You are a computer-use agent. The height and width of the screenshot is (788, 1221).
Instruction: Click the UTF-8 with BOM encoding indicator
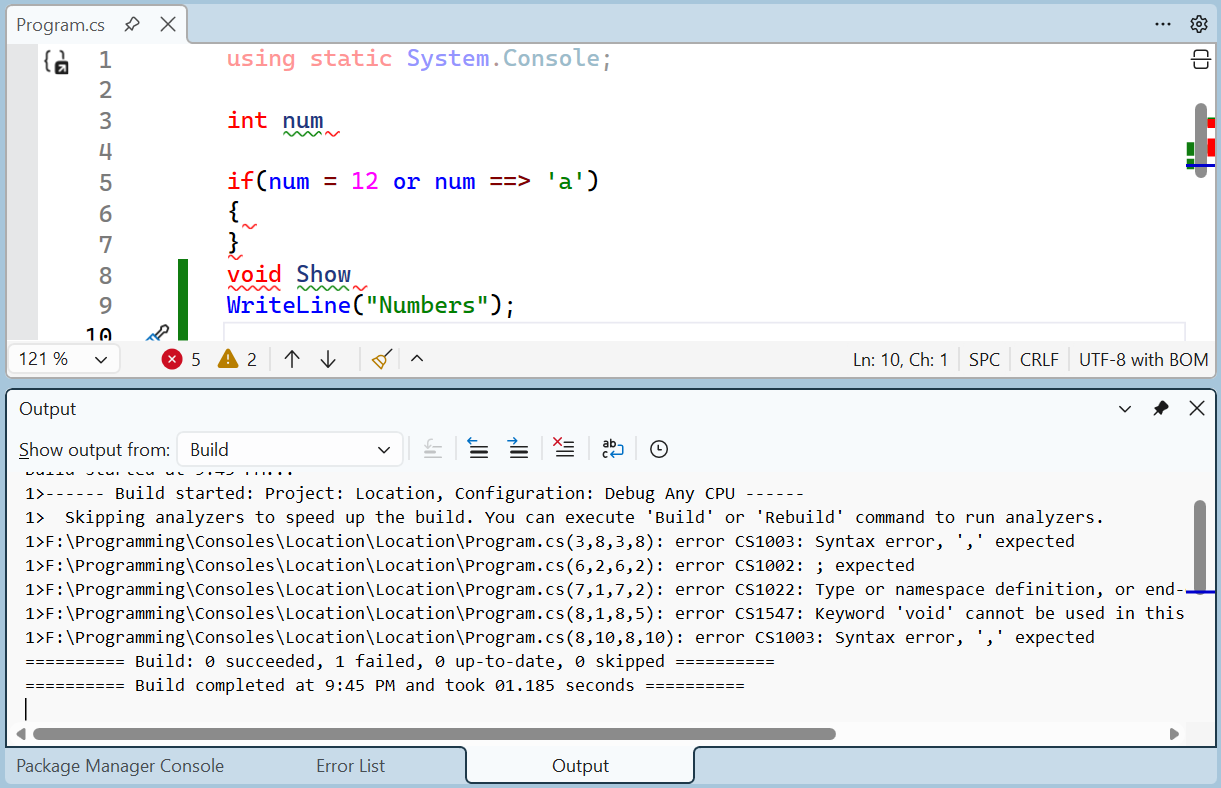1143,360
